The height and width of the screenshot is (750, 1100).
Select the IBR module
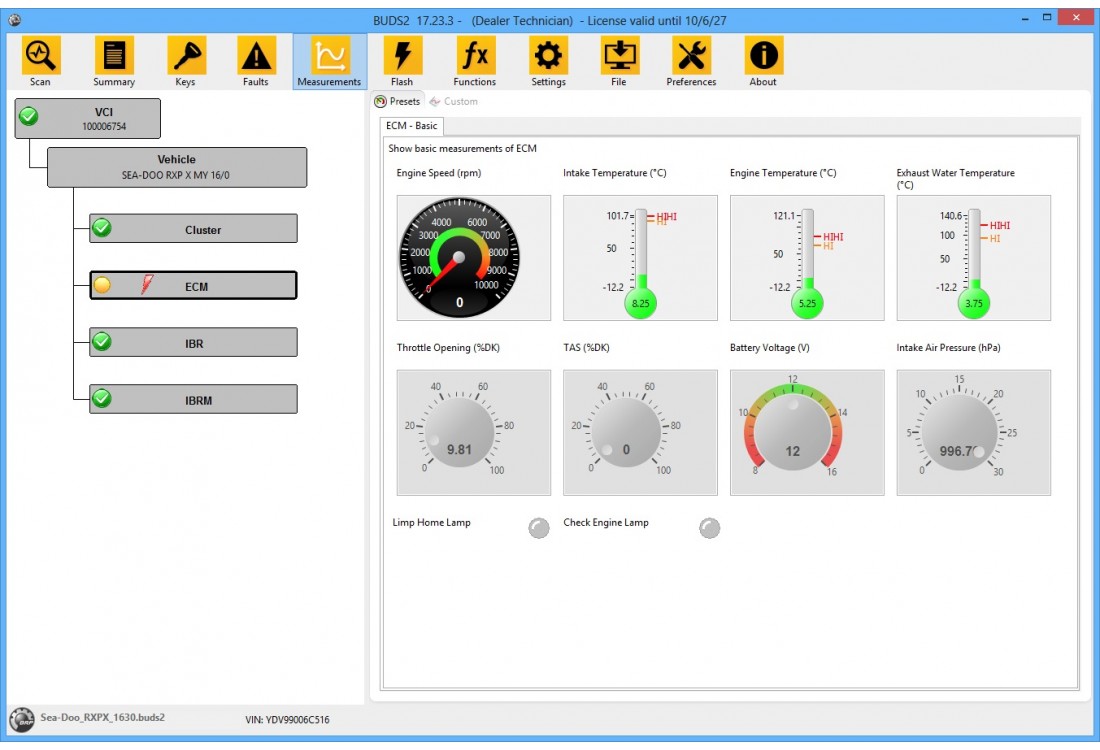[x=192, y=341]
